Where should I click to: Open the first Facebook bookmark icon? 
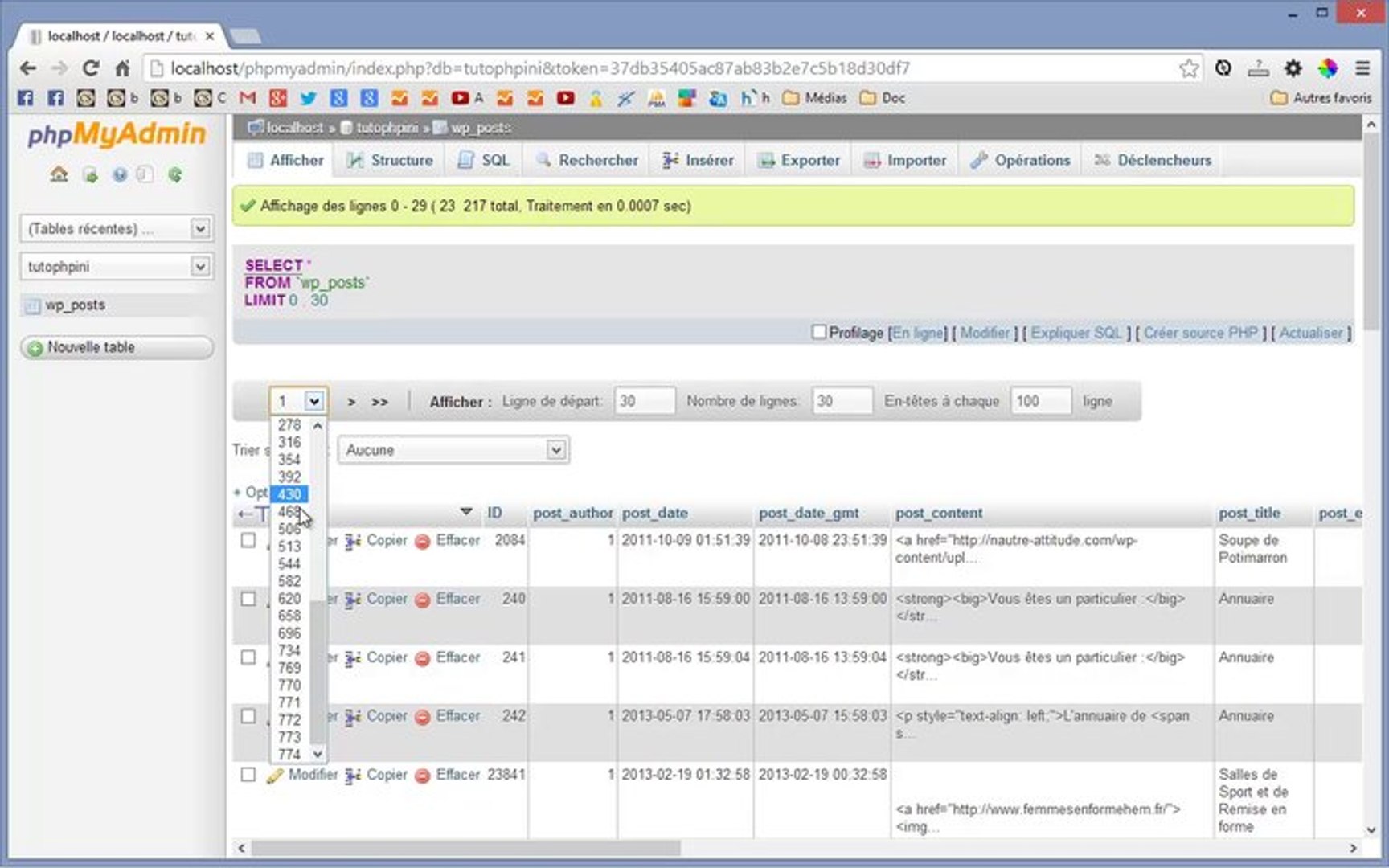pos(26,98)
